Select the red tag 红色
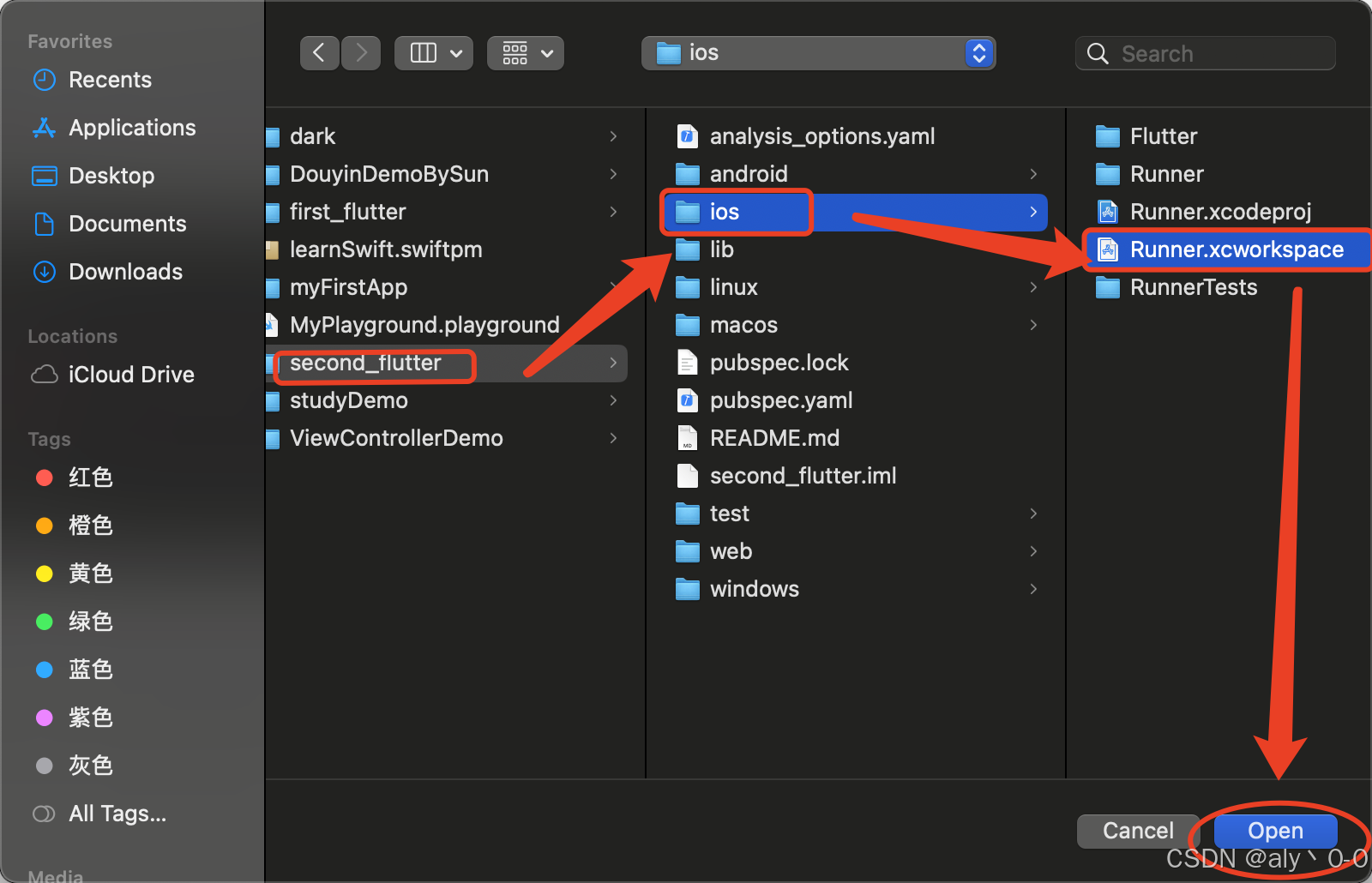1372x883 pixels. [x=90, y=478]
